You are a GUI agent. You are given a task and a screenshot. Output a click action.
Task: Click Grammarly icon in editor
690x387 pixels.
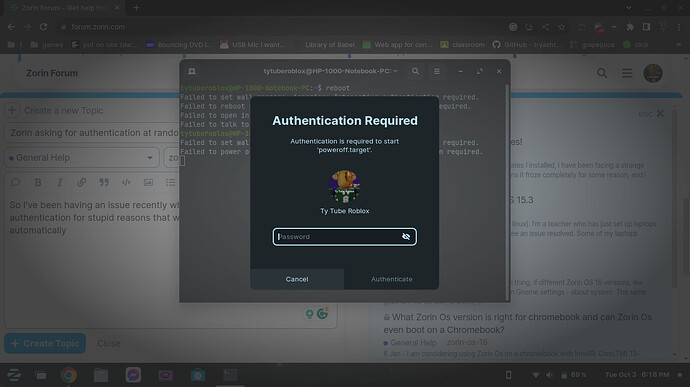click(x=323, y=313)
